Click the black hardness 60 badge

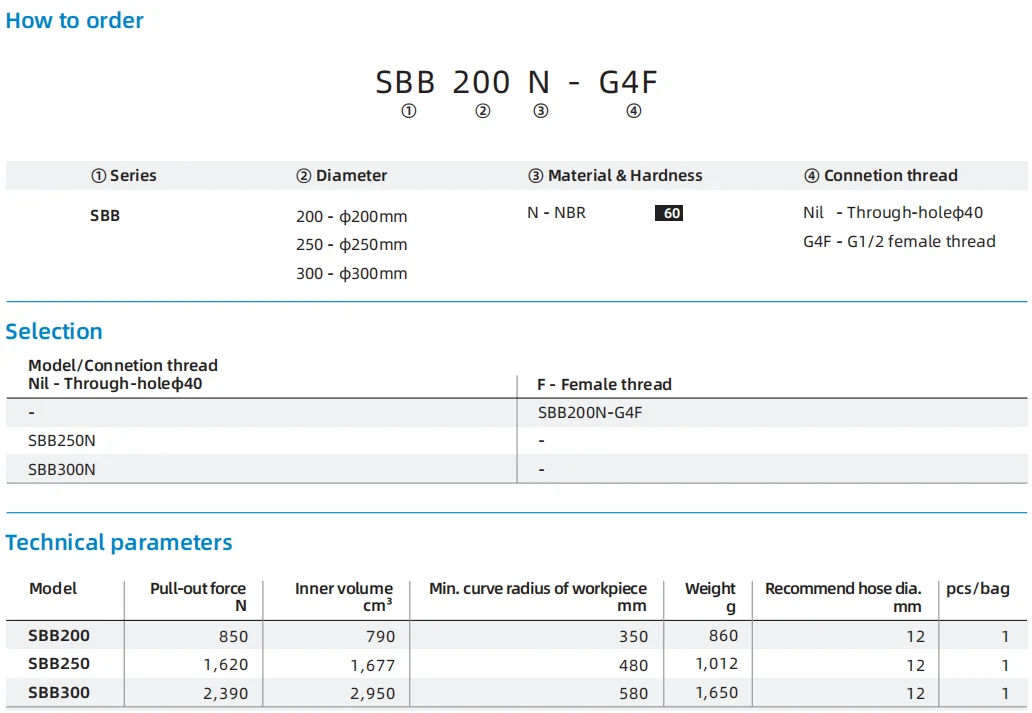click(x=669, y=213)
